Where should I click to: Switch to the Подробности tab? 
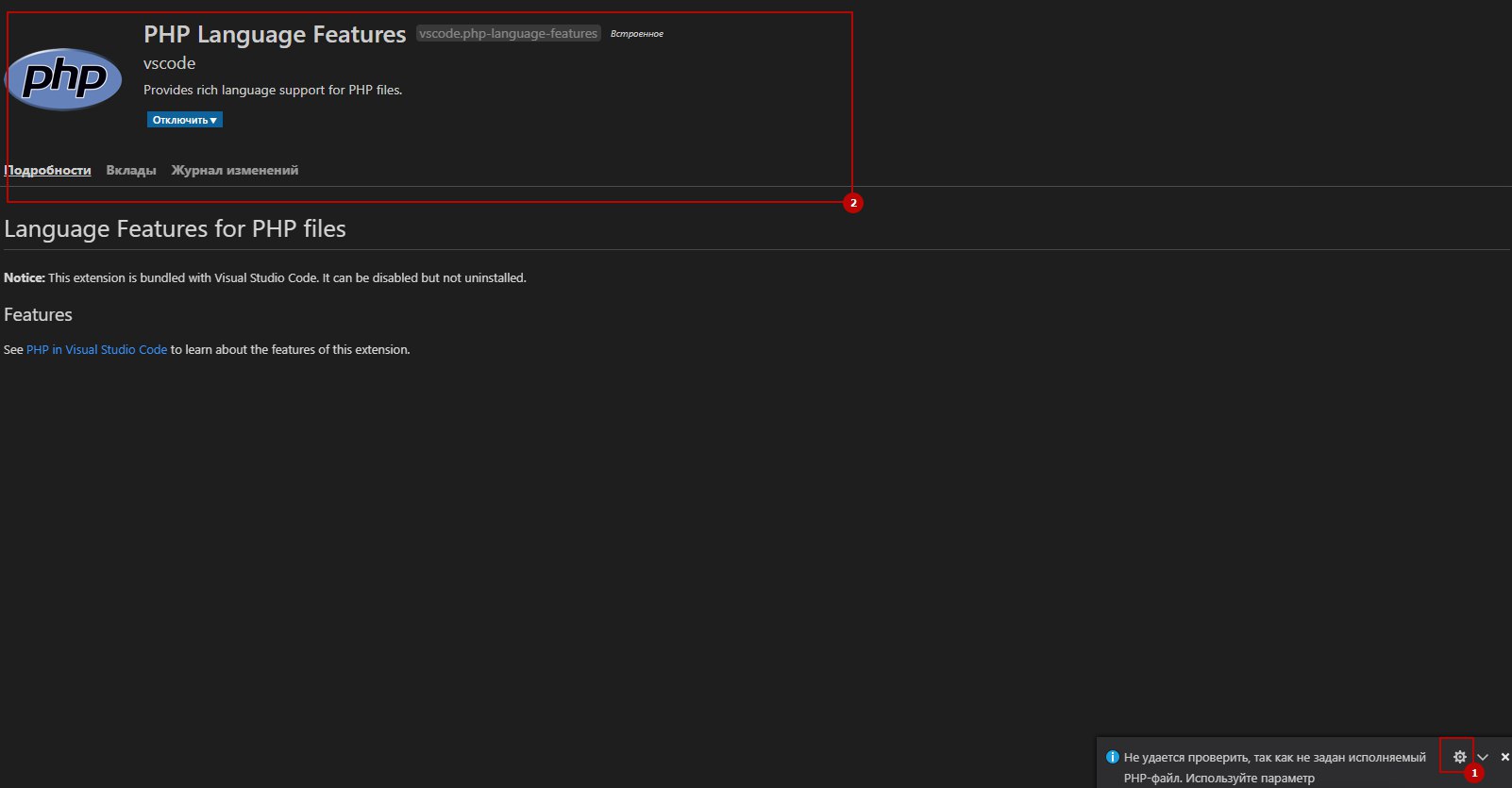click(47, 170)
